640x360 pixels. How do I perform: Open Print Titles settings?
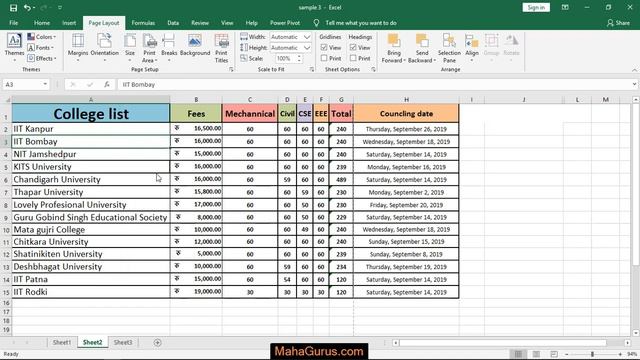(221, 48)
